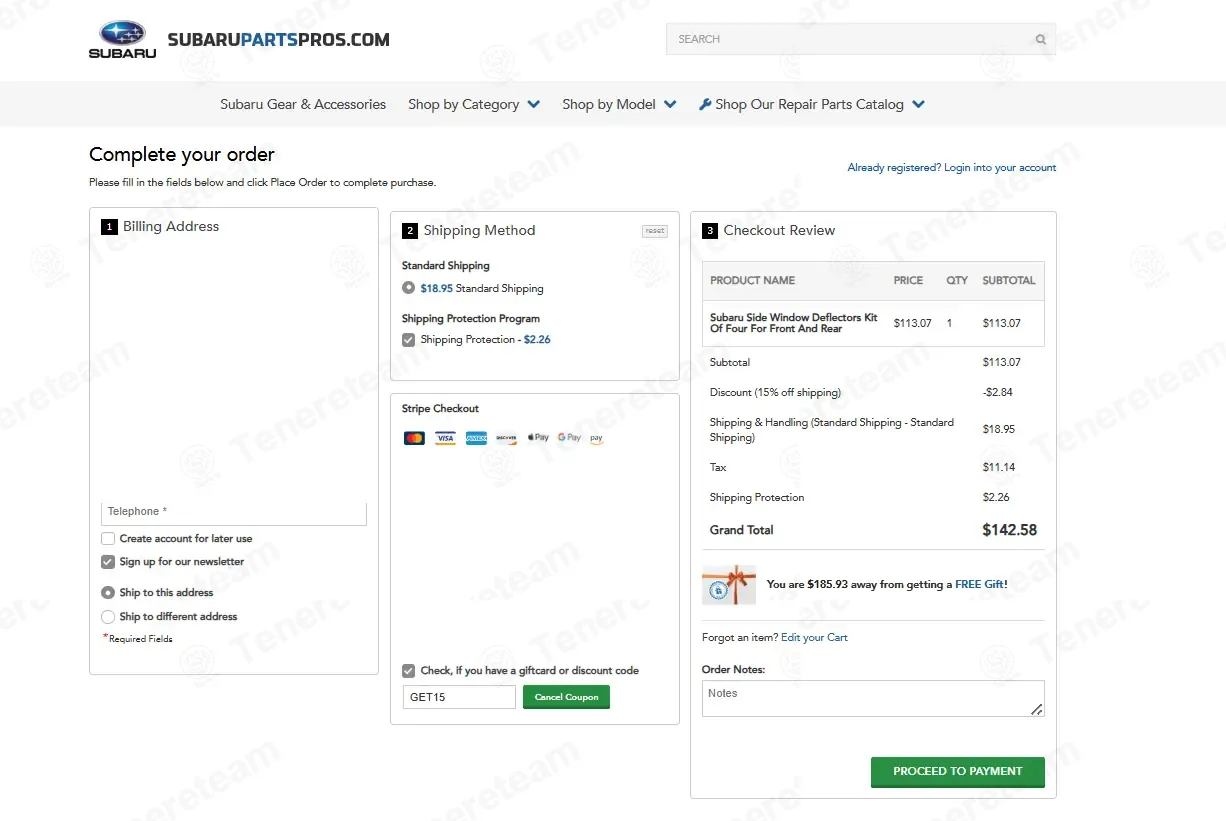The width and height of the screenshot is (1226, 821).
Task: Select Ship to this address
Action: click(108, 593)
